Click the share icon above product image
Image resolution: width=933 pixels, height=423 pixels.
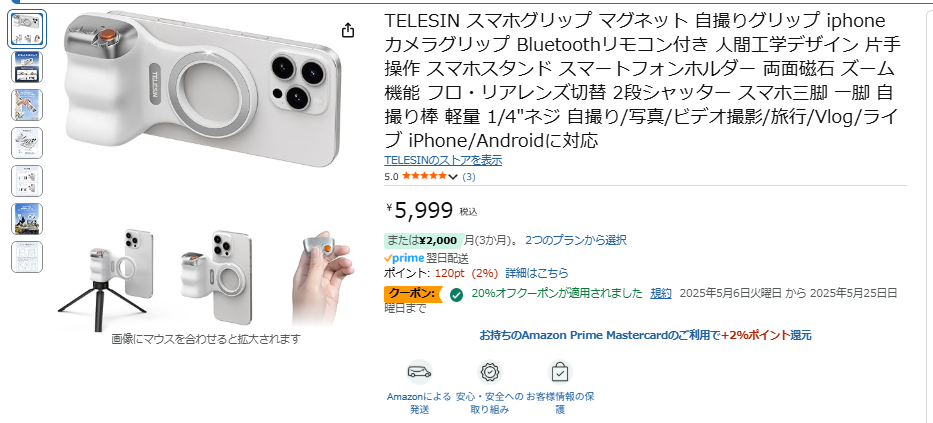click(348, 31)
